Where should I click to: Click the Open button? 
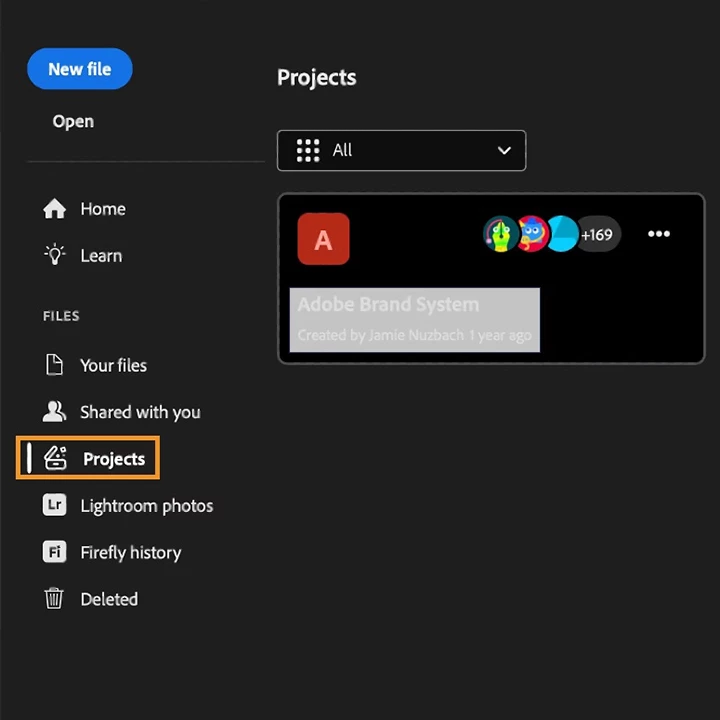click(x=73, y=121)
